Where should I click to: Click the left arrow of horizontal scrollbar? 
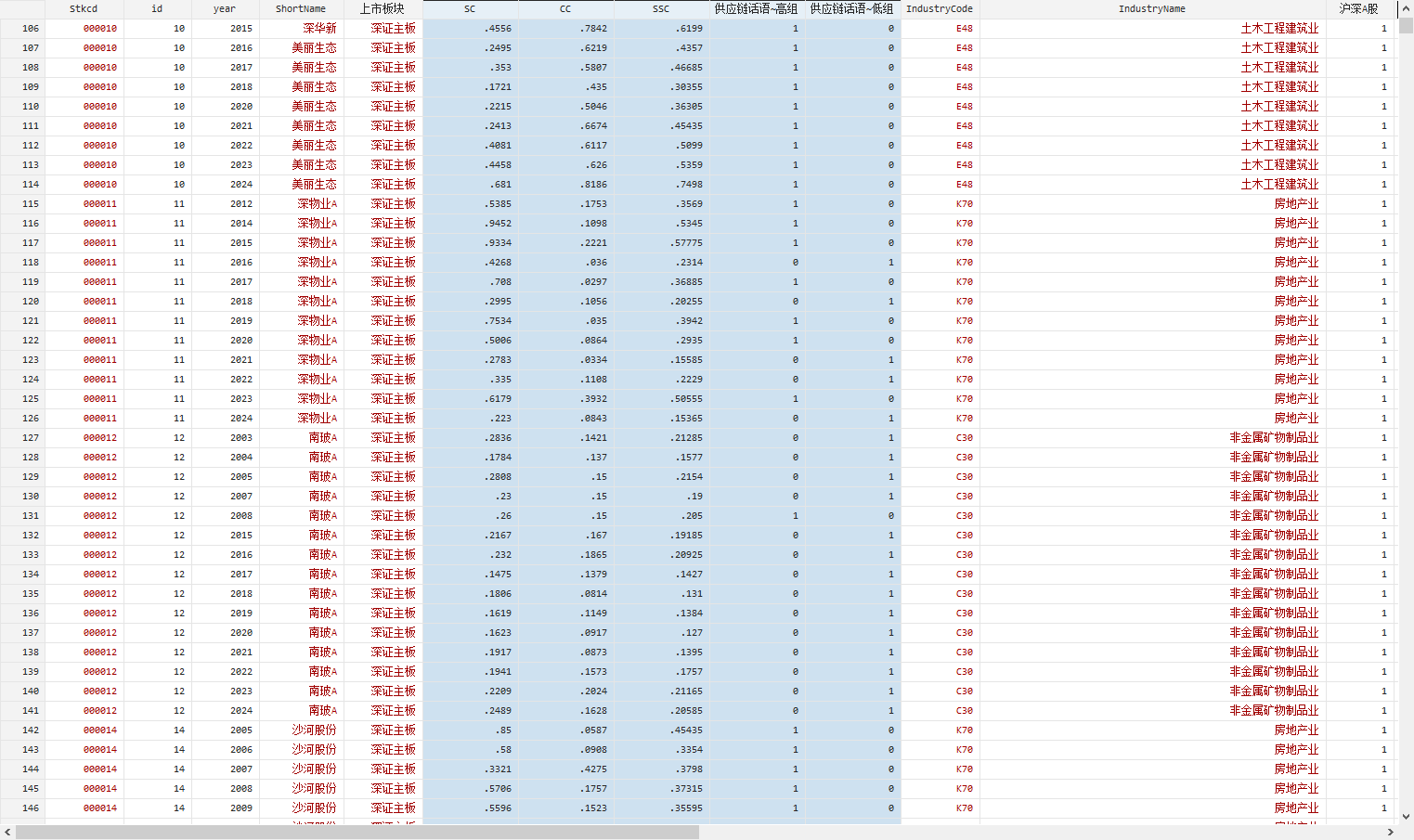pyautogui.click(x=7, y=833)
